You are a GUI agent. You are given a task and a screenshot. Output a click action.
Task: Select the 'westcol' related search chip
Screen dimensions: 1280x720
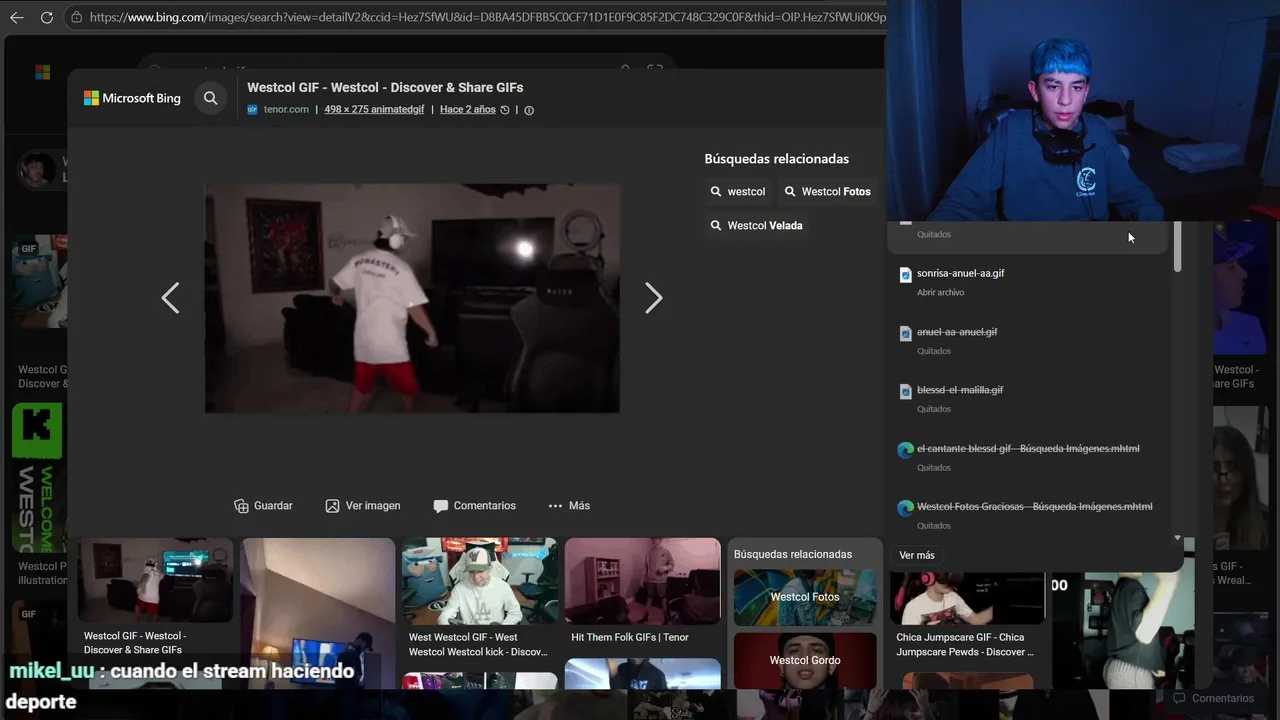pos(738,191)
